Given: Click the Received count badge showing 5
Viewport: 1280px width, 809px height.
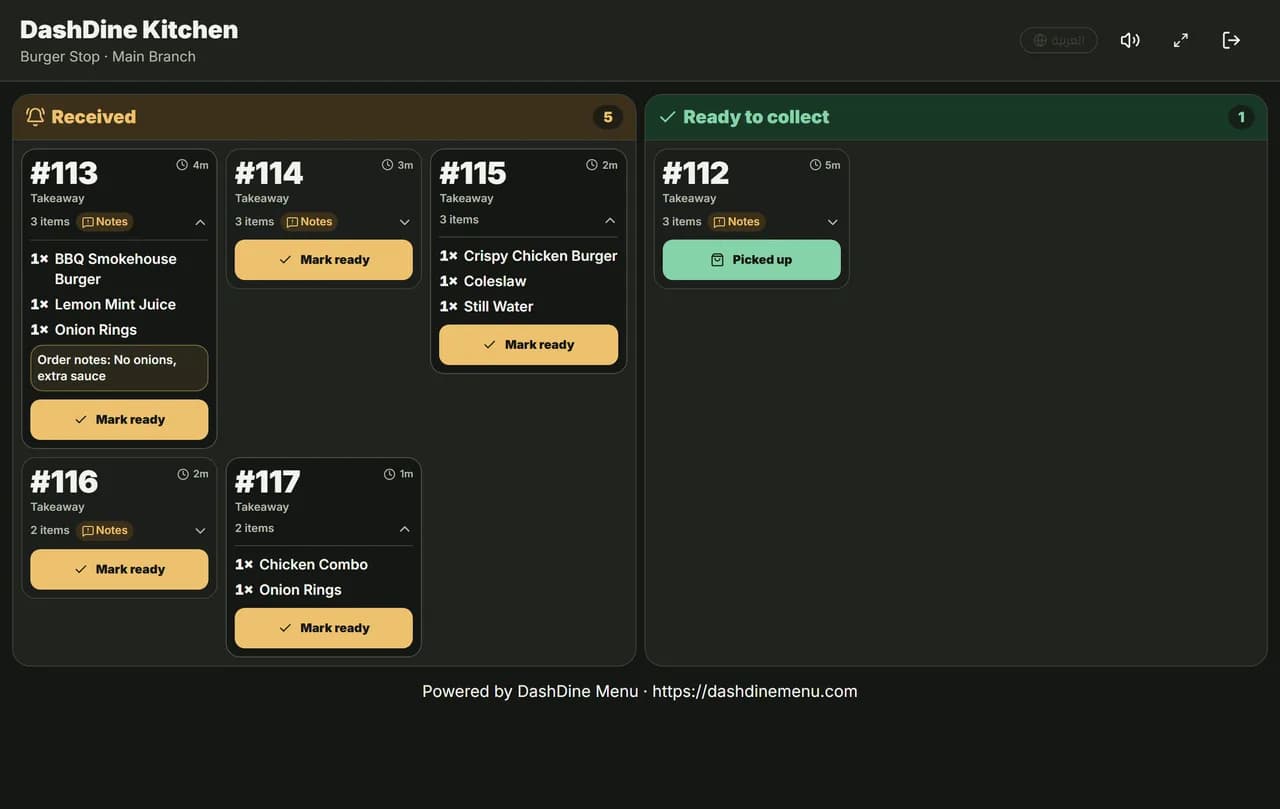Looking at the screenshot, I should pos(608,117).
